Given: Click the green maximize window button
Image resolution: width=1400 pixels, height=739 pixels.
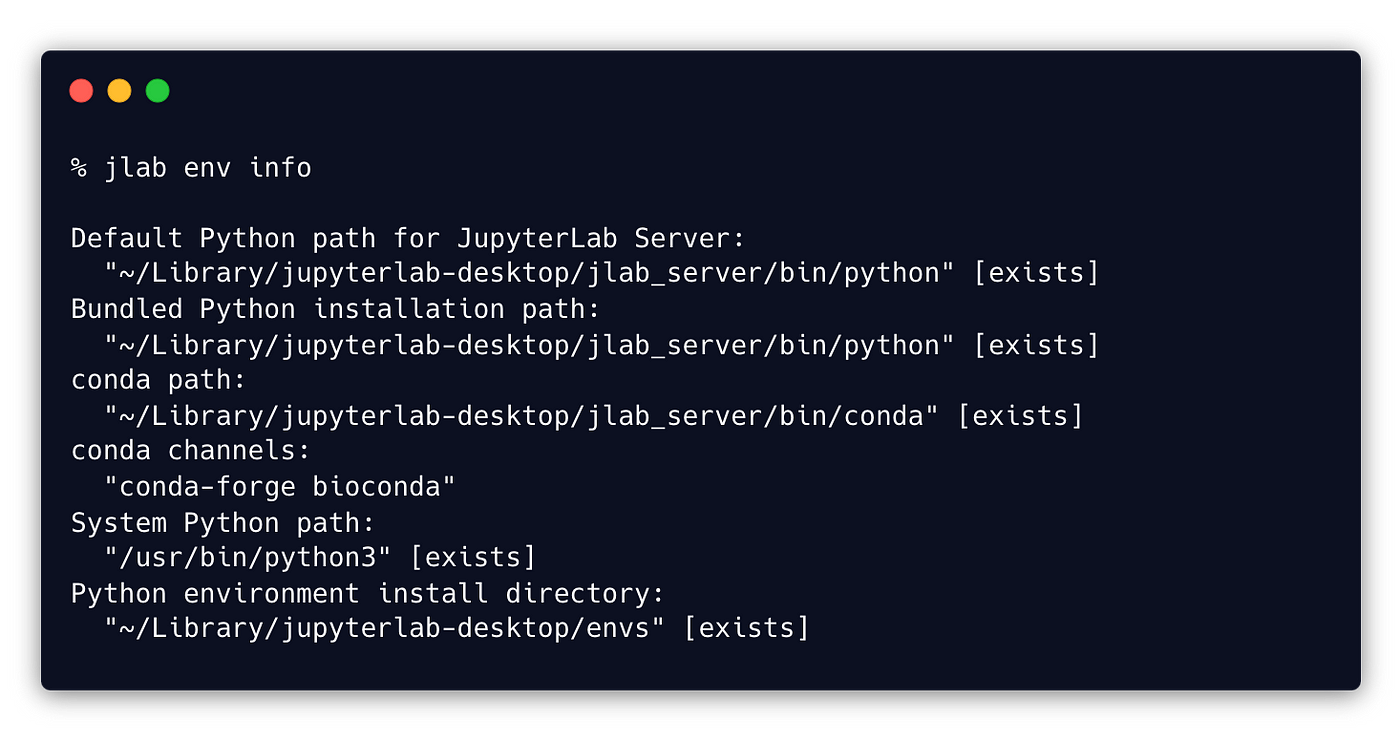Looking at the screenshot, I should (157, 91).
